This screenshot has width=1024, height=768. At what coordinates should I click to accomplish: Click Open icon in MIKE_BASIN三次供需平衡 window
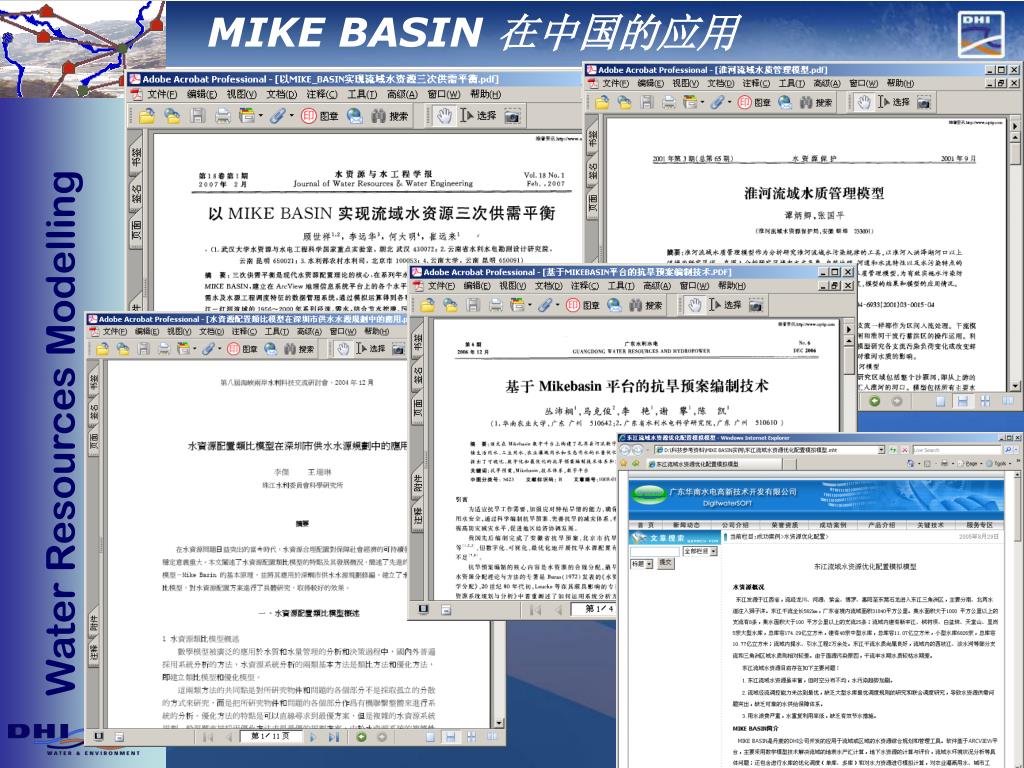[147, 116]
